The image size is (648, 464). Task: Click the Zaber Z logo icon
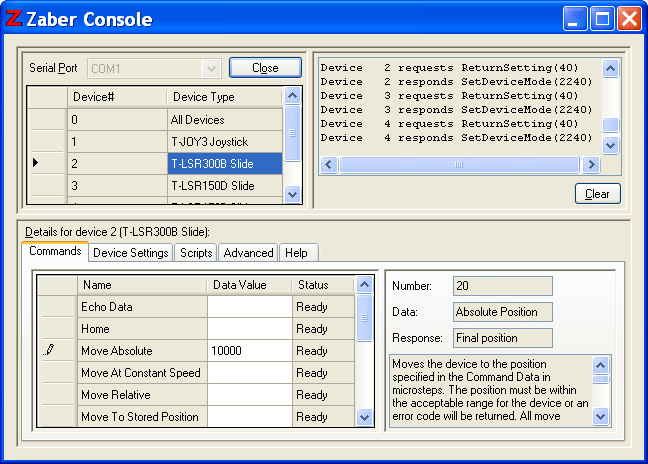tap(14, 19)
